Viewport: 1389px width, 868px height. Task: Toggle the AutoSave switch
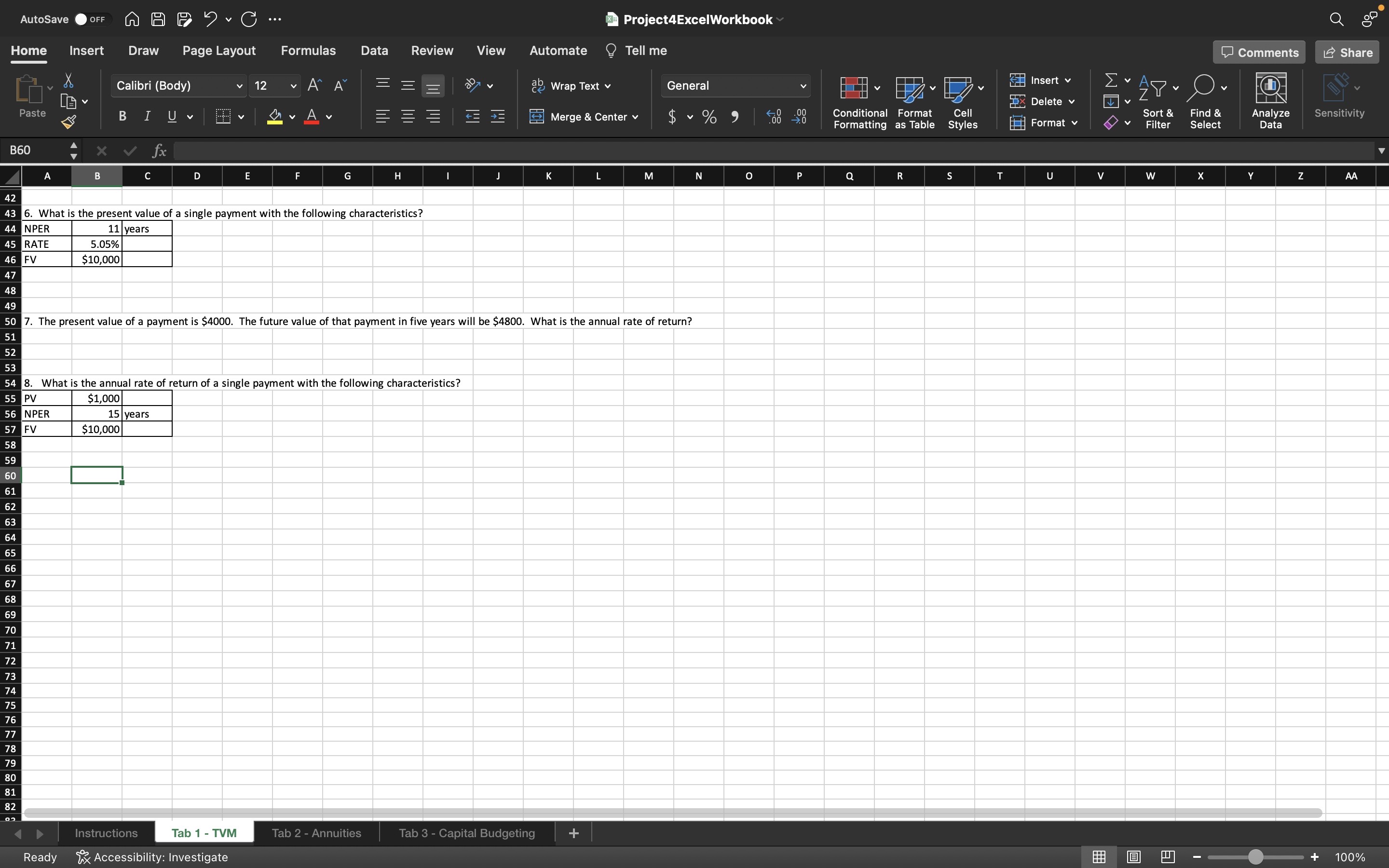(x=91, y=19)
